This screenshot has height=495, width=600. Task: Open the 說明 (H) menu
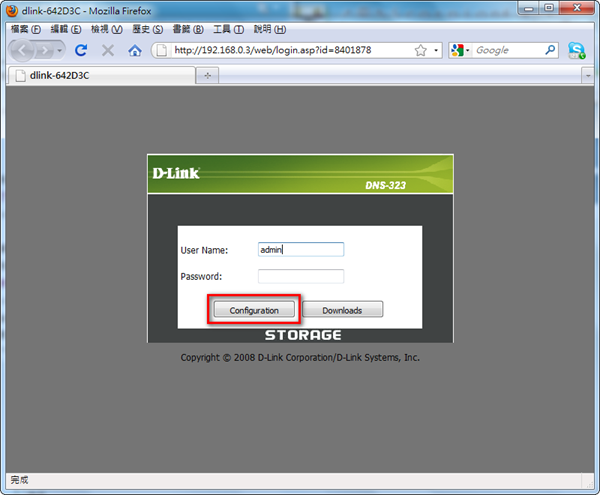coord(269,29)
